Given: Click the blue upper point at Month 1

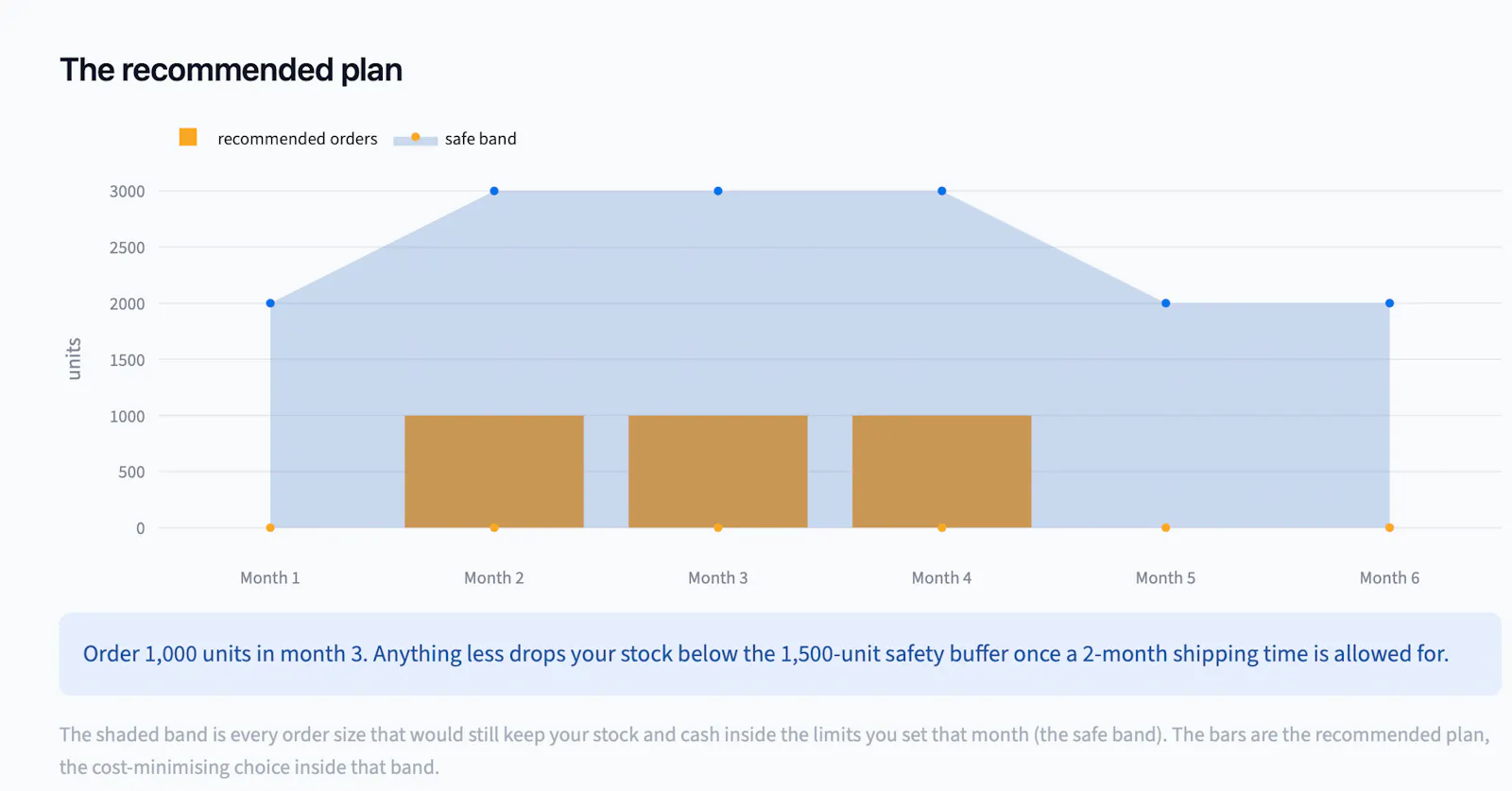Looking at the screenshot, I should (x=270, y=303).
